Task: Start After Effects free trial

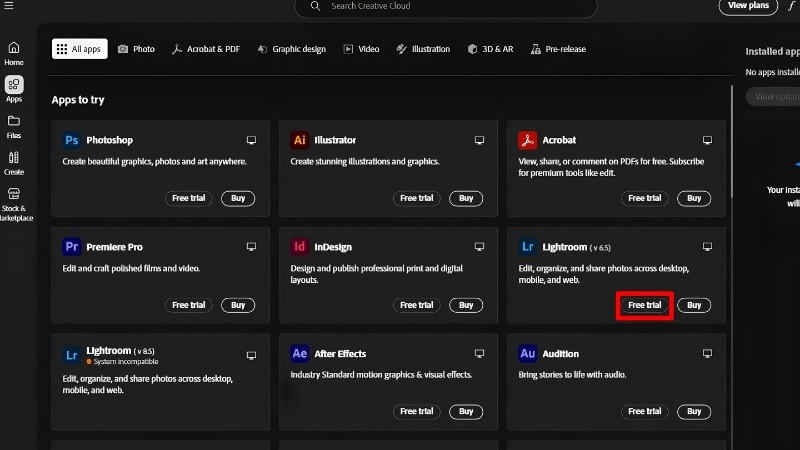Action: coord(416,411)
